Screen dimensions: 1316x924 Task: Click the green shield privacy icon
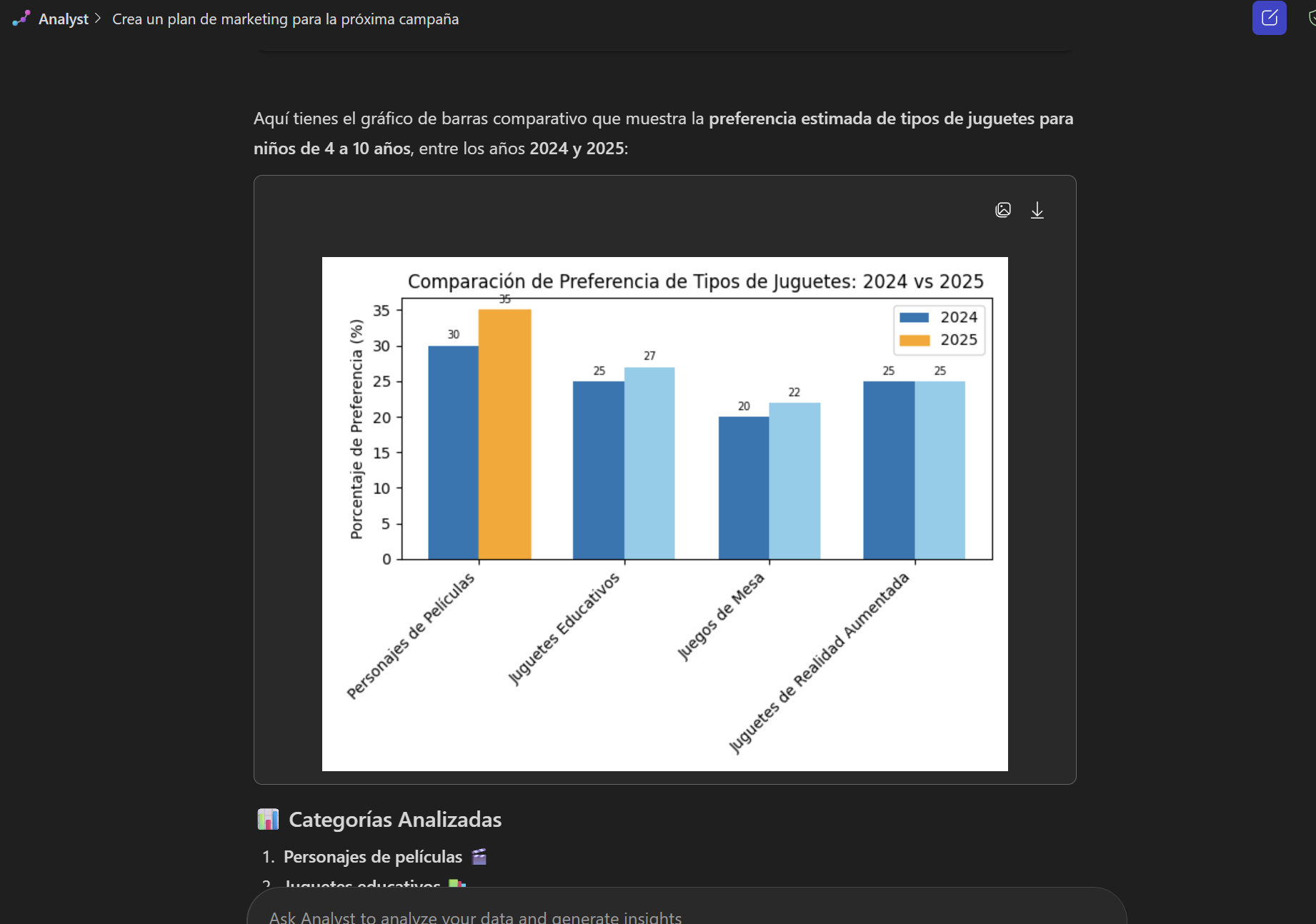(1313, 18)
